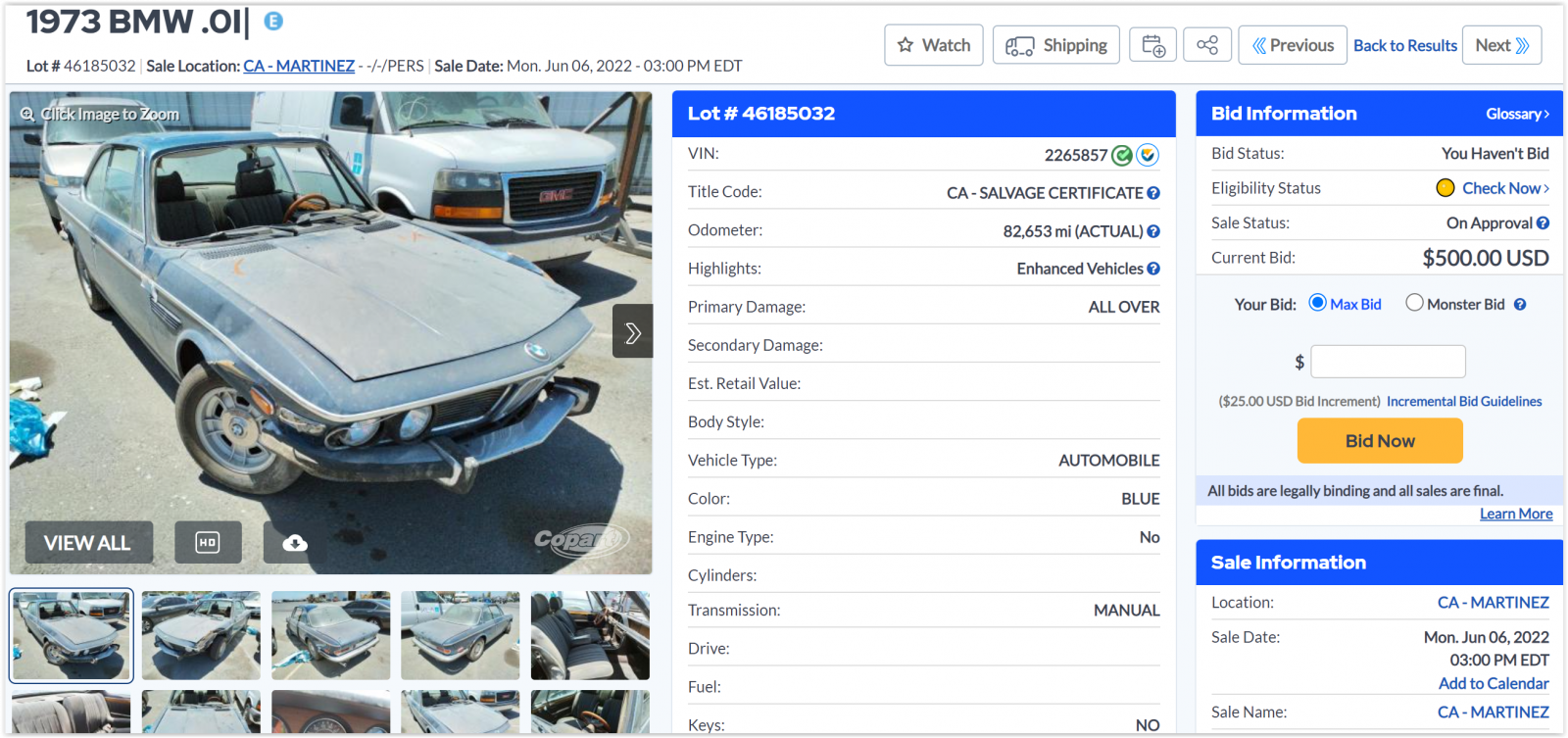Click the Lot # 46185032 panel header
The width and height of the screenshot is (1568, 738).
(924, 114)
